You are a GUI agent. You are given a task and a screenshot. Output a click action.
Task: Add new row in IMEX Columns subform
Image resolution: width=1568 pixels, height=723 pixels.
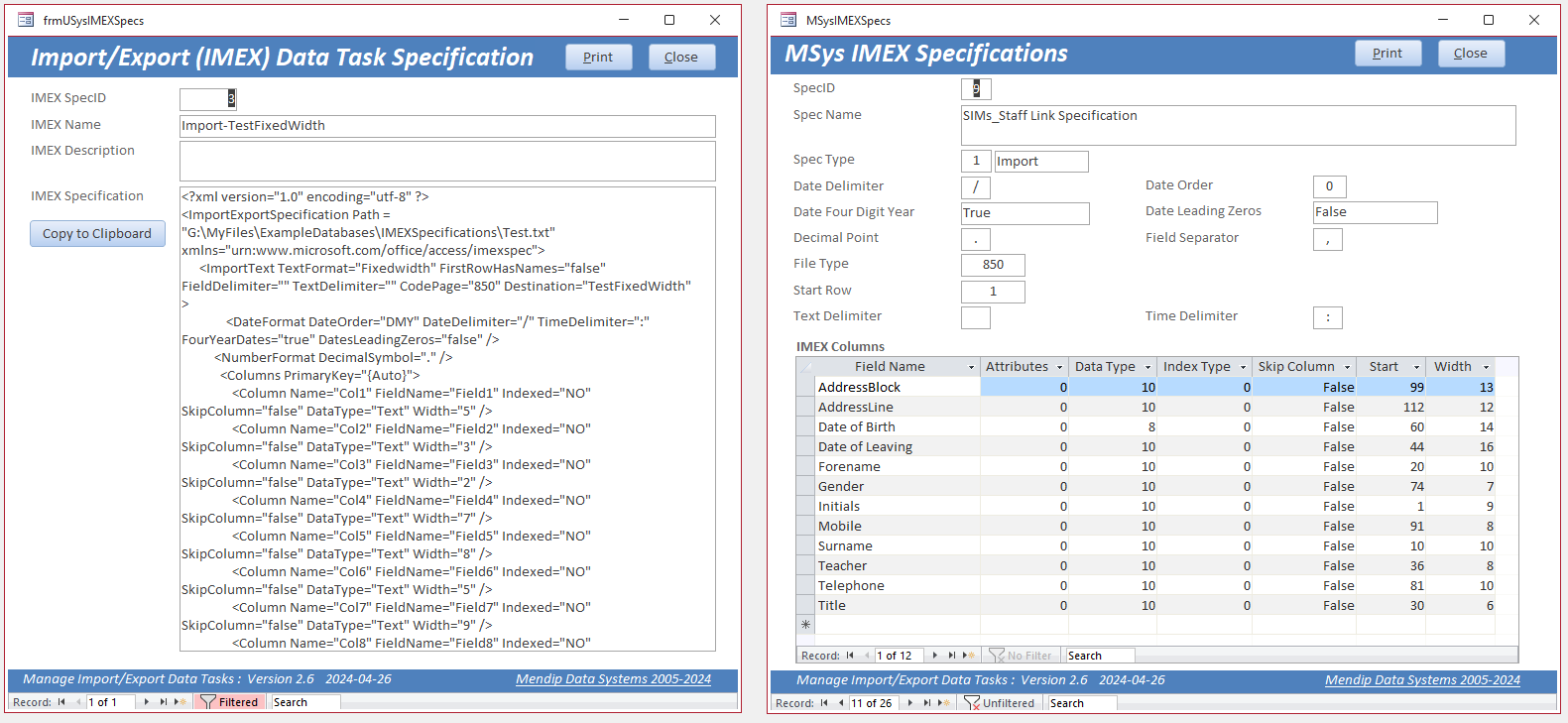point(969,656)
